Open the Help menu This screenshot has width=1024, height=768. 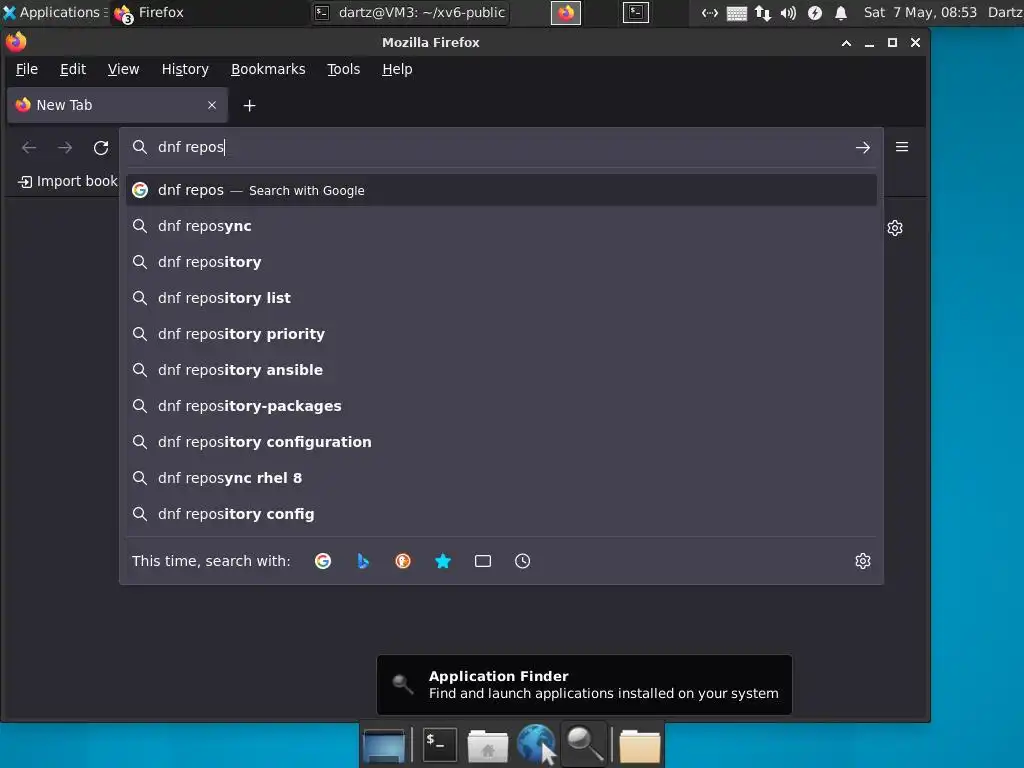pos(397,69)
